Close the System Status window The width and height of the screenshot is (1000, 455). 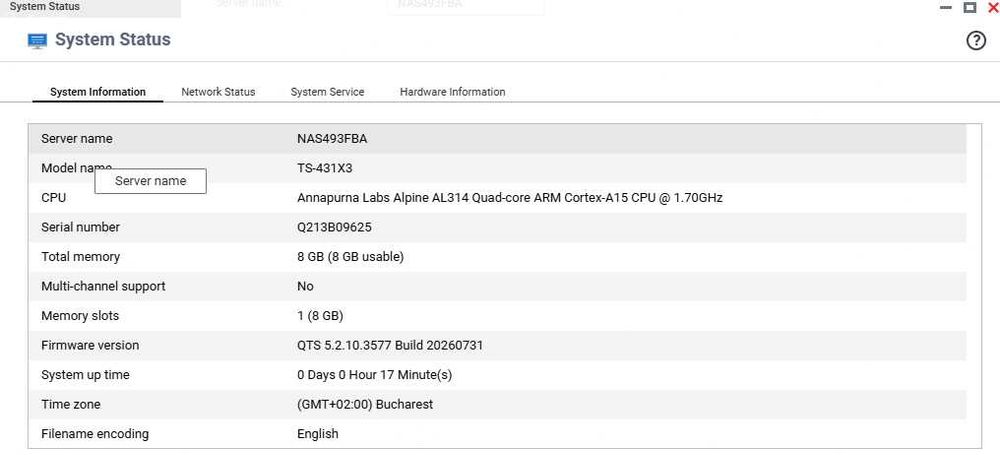click(993, 7)
